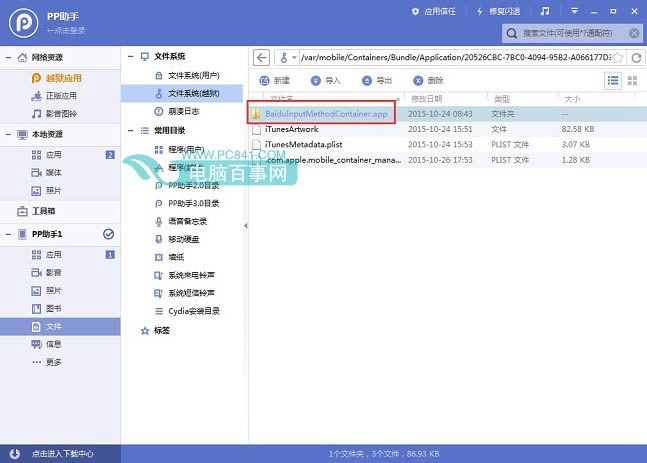
Task: Click the file search input field
Action: coord(568,33)
